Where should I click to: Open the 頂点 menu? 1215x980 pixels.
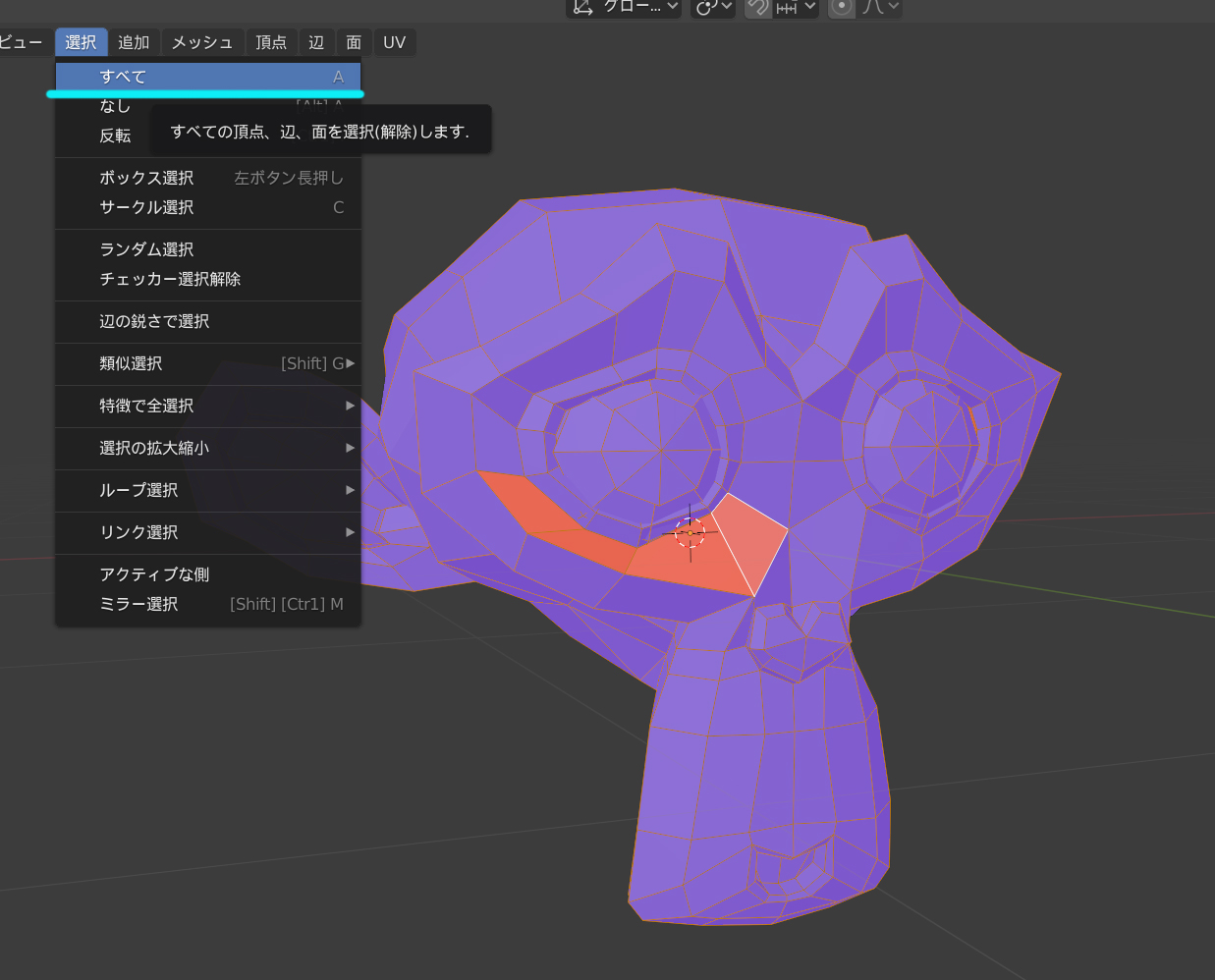[x=271, y=42]
